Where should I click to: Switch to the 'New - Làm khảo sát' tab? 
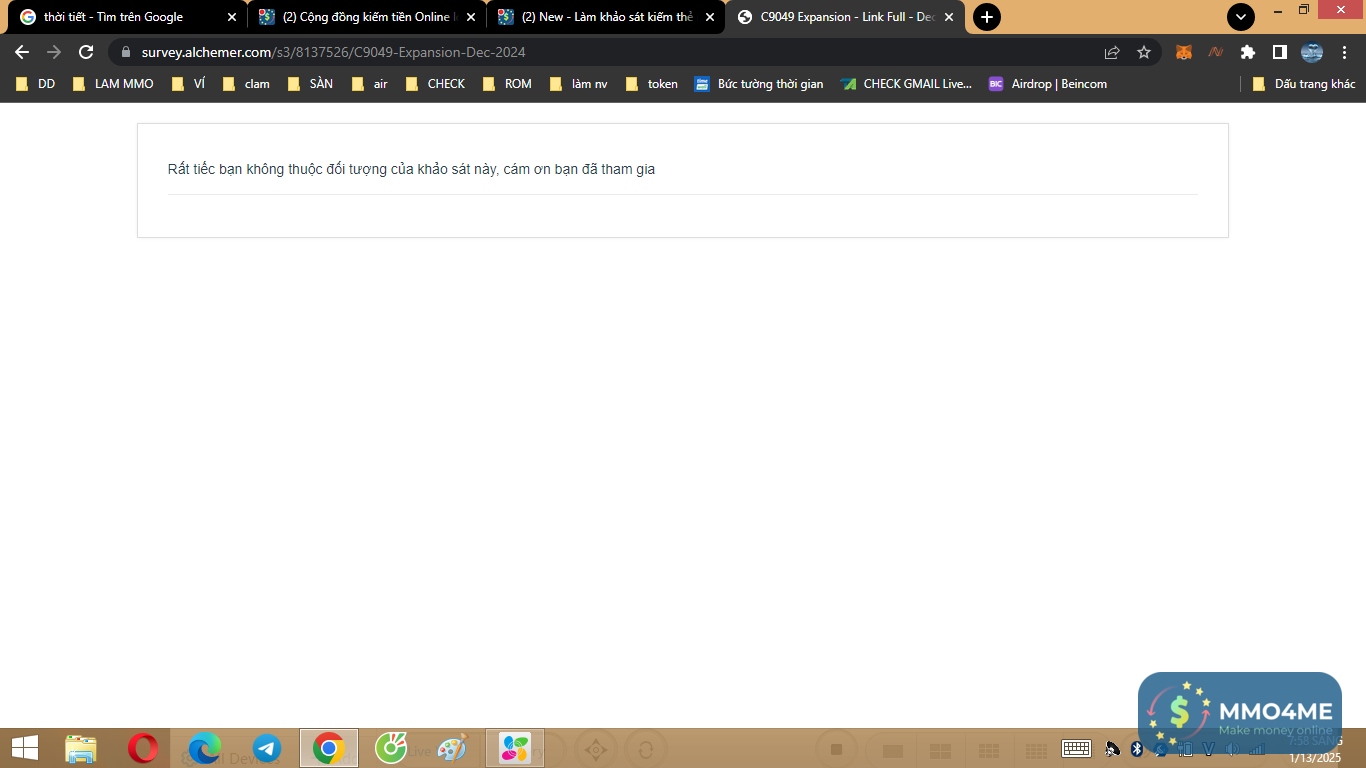pos(606,17)
